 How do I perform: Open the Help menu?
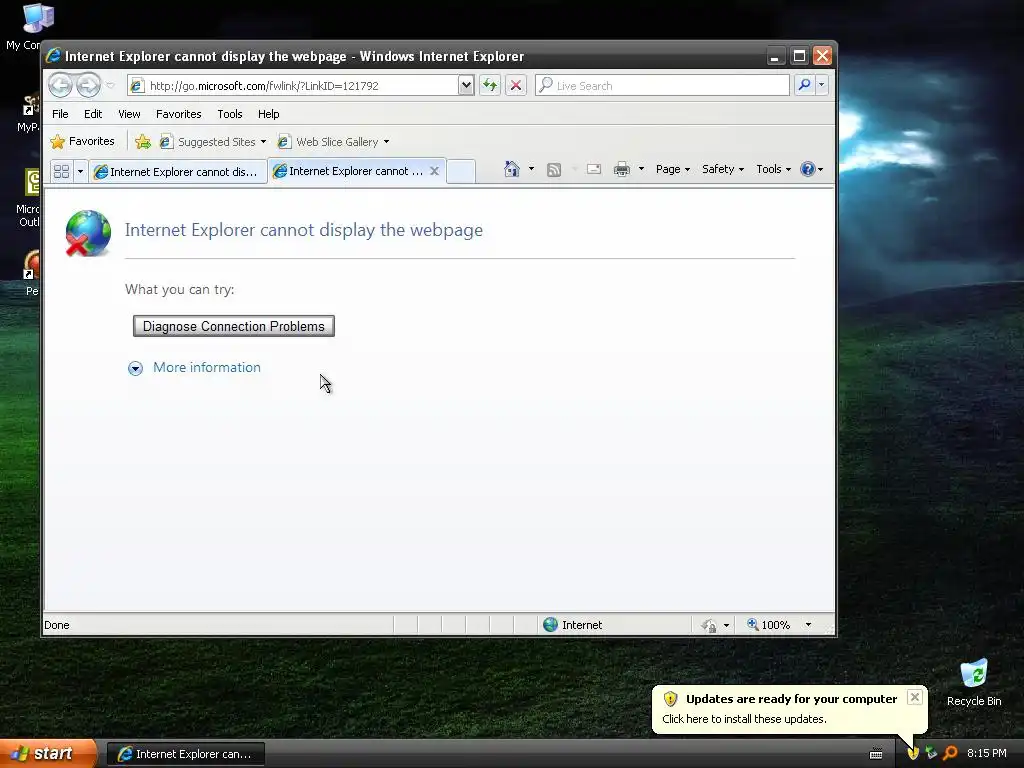268,114
